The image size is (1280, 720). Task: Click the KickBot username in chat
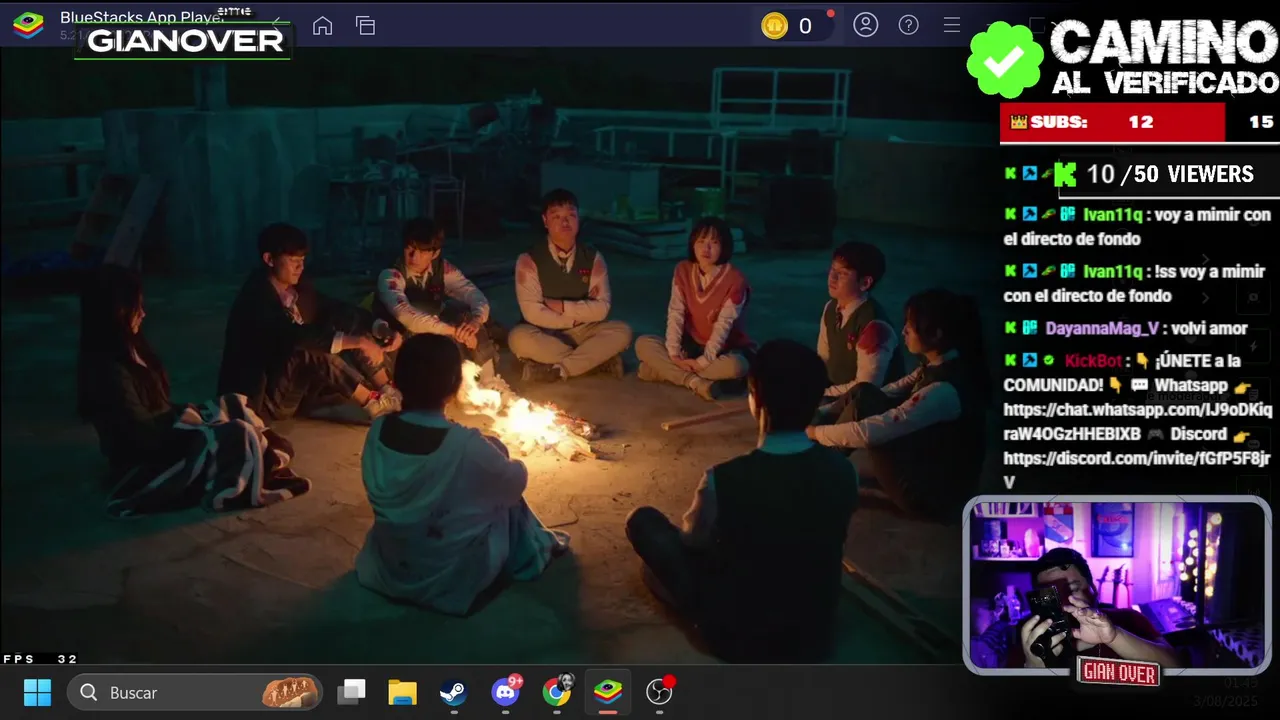click(1093, 361)
